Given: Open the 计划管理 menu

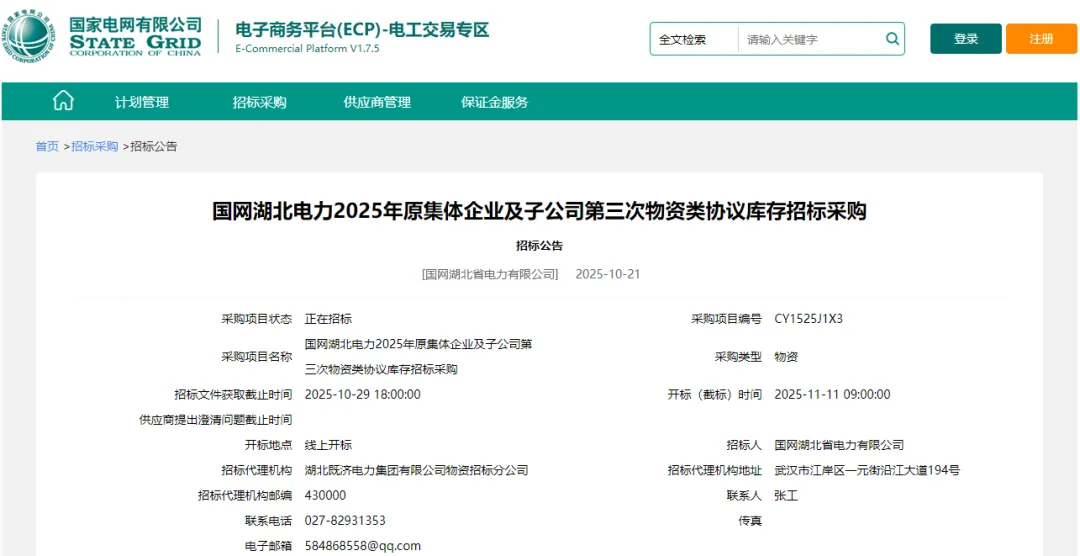Looking at the screenshot, I should (x=141, y=102).
